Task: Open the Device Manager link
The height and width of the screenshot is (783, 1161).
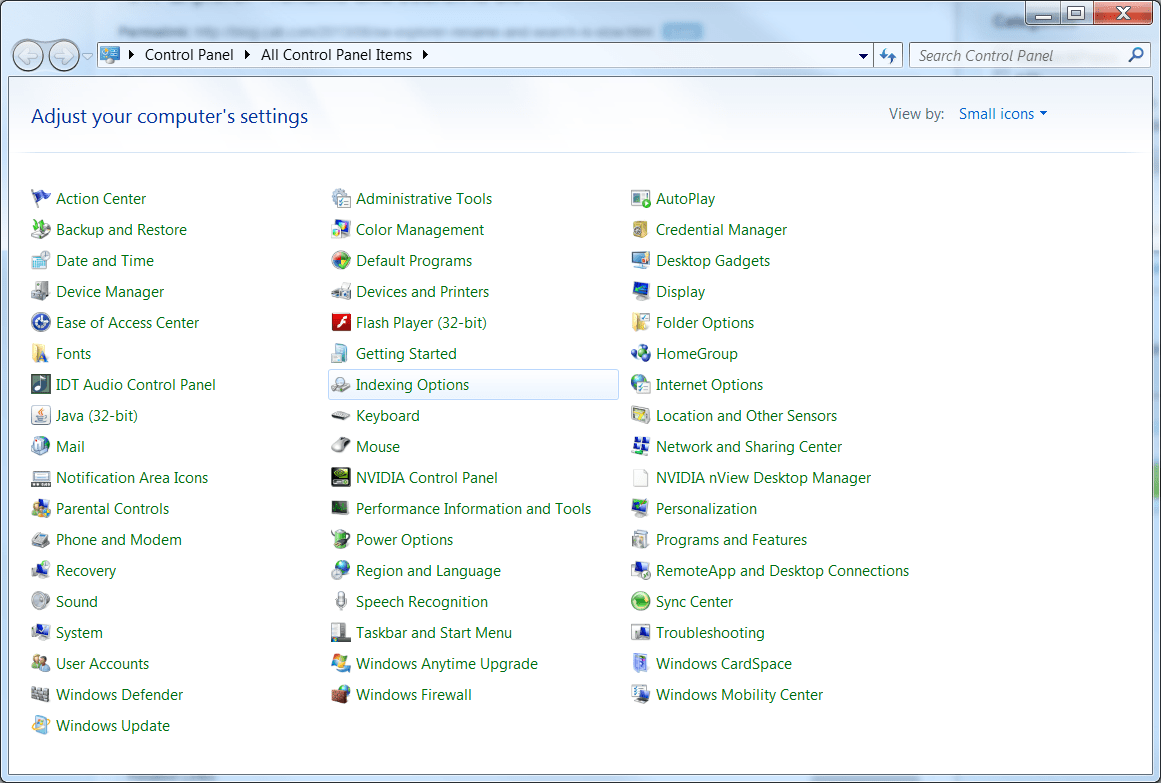Action: (110, 292)
